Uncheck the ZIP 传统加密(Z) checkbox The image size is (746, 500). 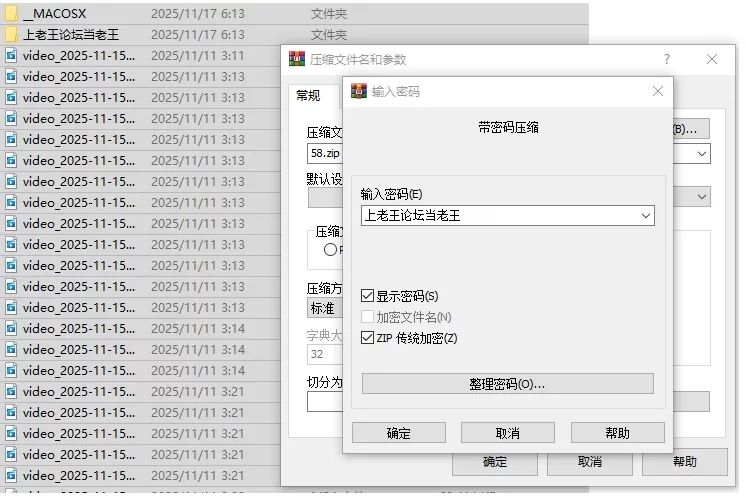(x=367, y=338)
